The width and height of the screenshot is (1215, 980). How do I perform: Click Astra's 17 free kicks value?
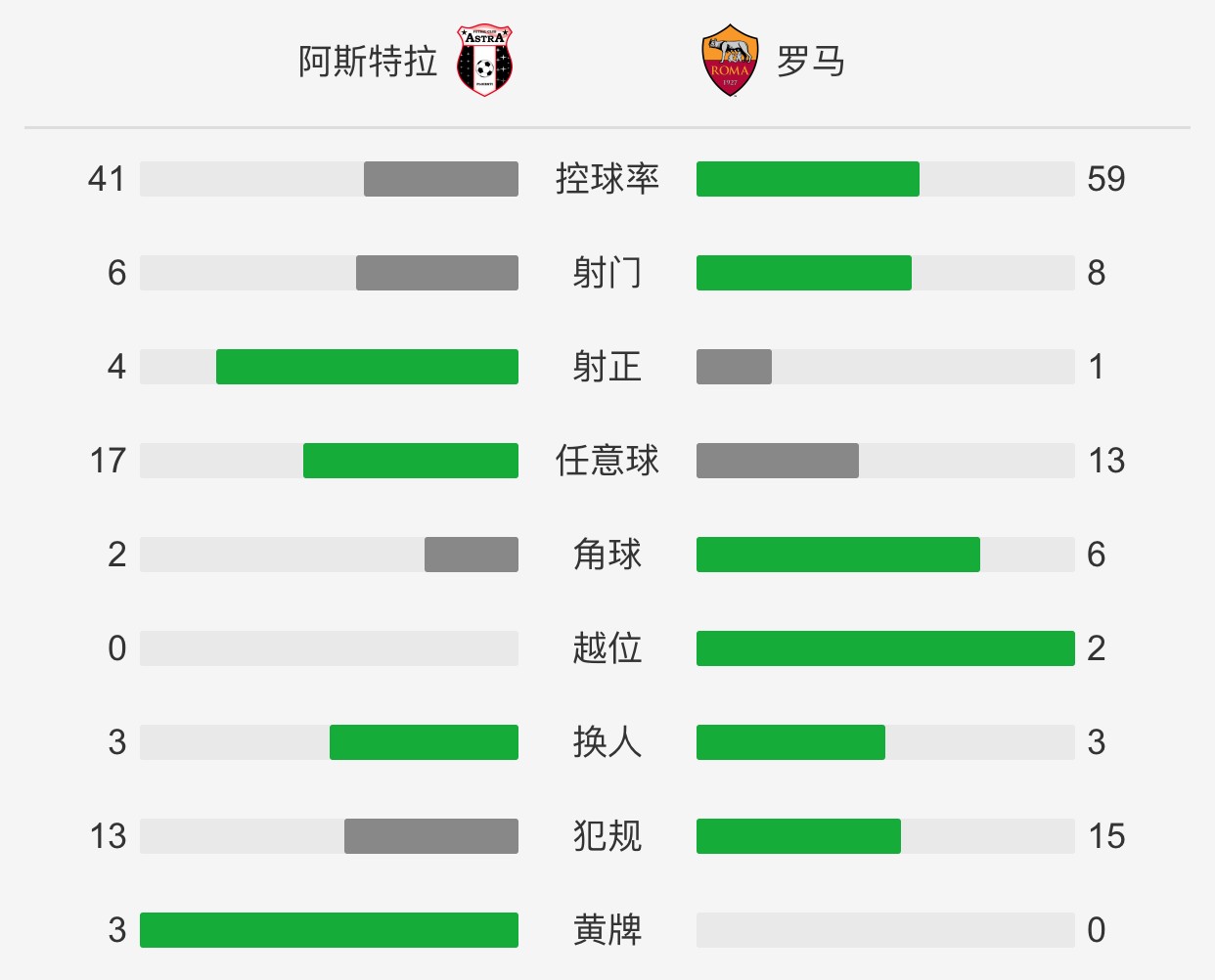(108, 461)
